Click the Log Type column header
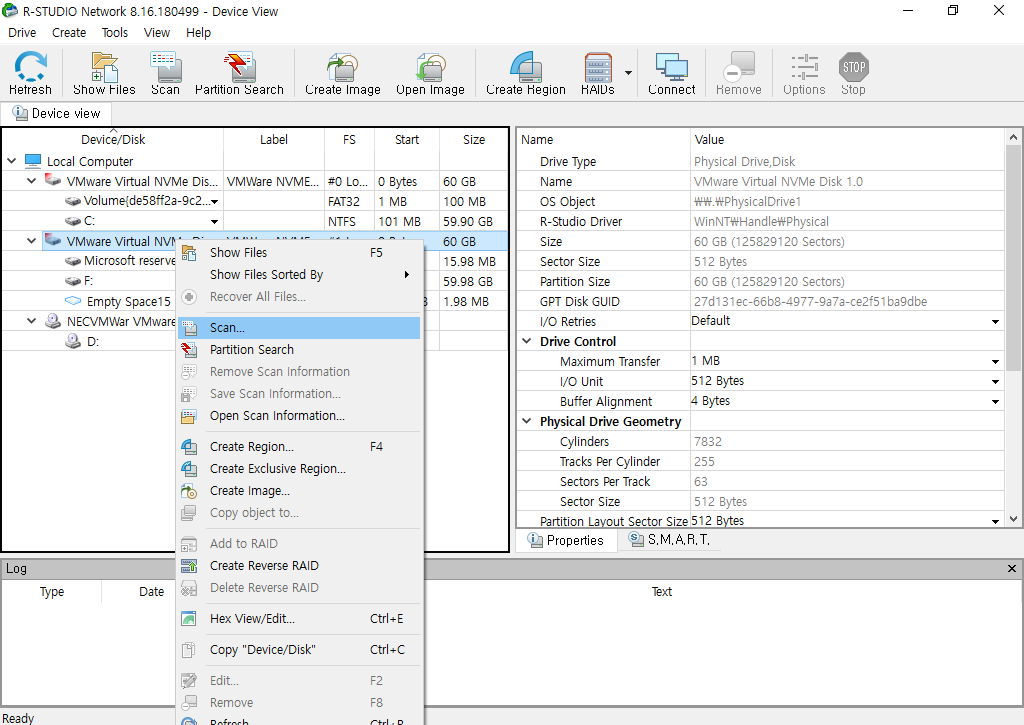1024x725 pixels. [52, 592]
